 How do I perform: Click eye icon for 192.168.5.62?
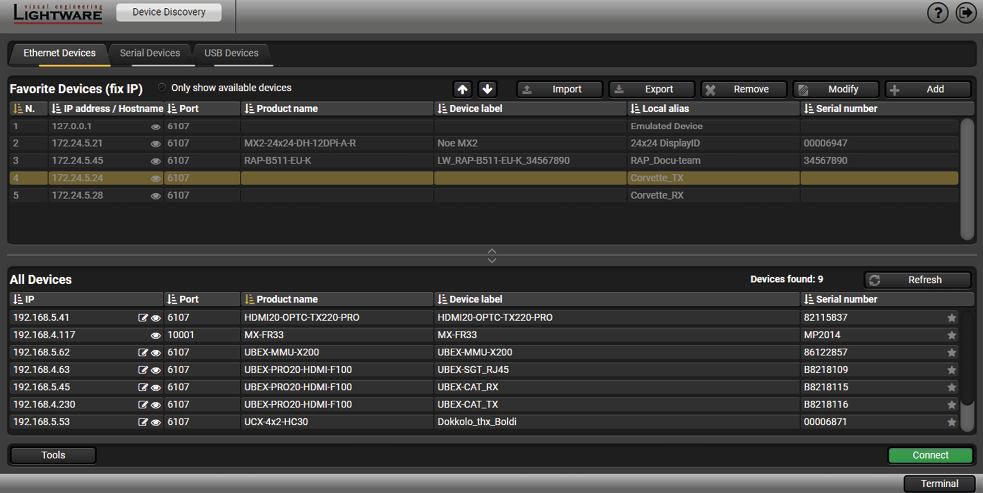(155, 353)
